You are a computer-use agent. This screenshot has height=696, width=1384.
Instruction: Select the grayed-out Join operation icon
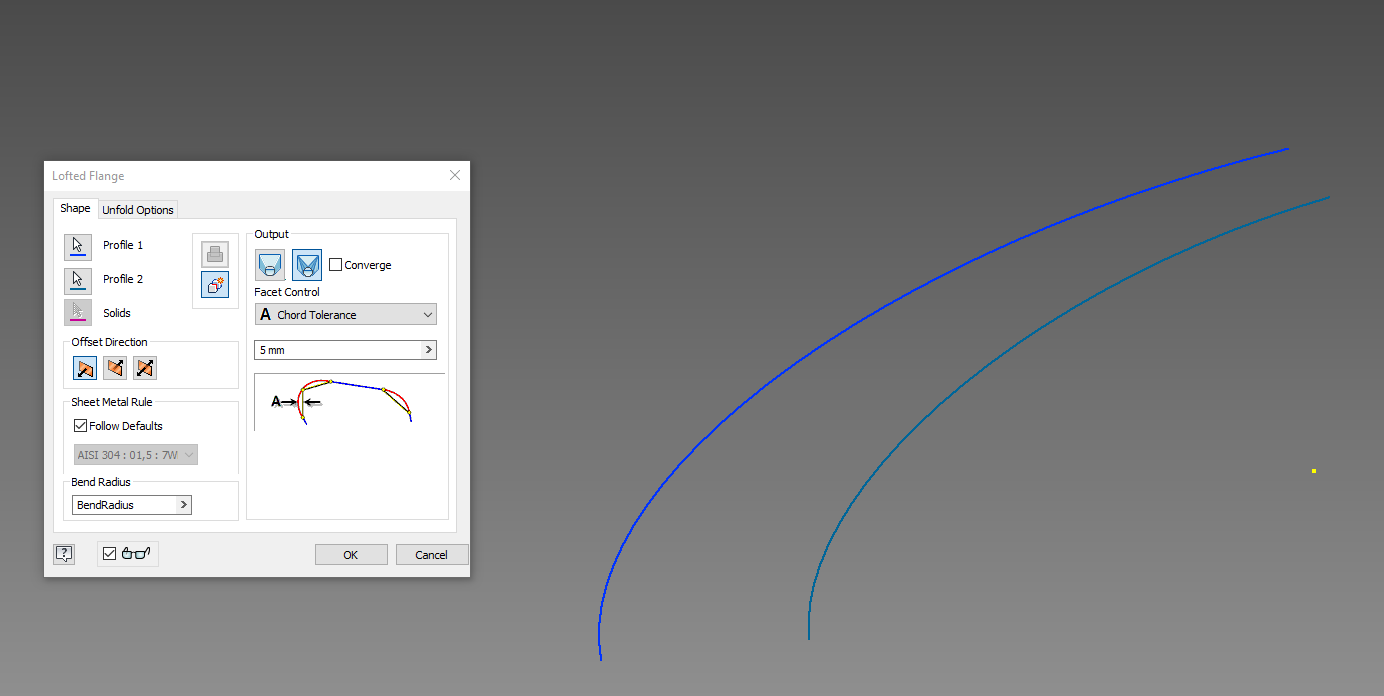pyautogui.click(x=215, y=254)
